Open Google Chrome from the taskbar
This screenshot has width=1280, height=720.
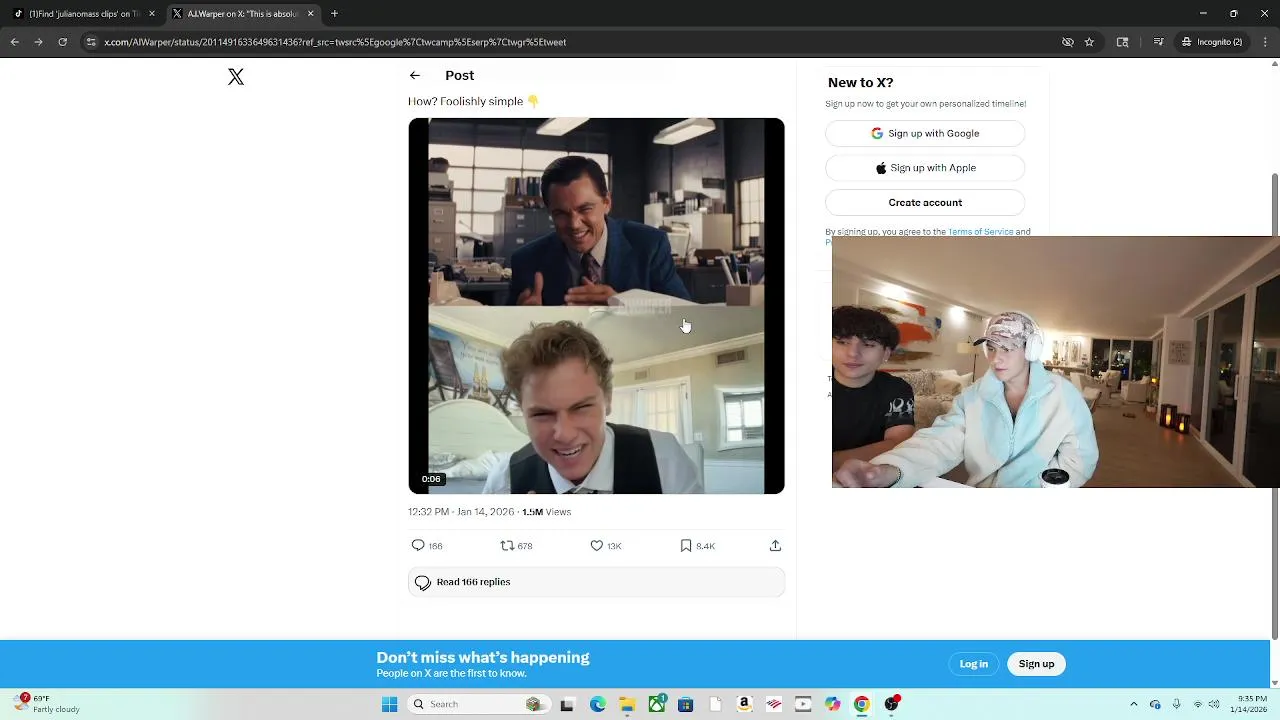862,704
